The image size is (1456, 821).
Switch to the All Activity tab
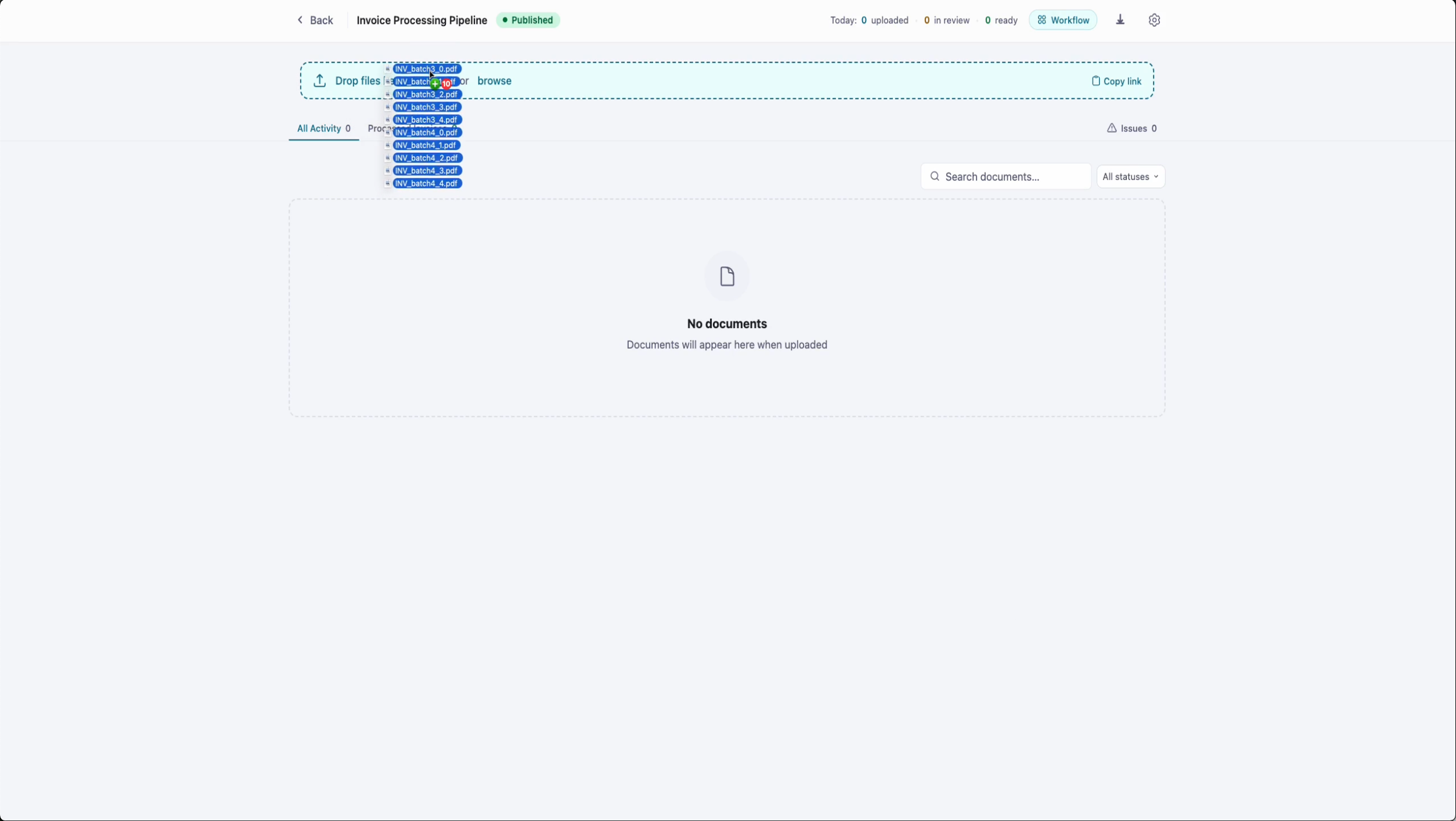[x=324, y=128]
